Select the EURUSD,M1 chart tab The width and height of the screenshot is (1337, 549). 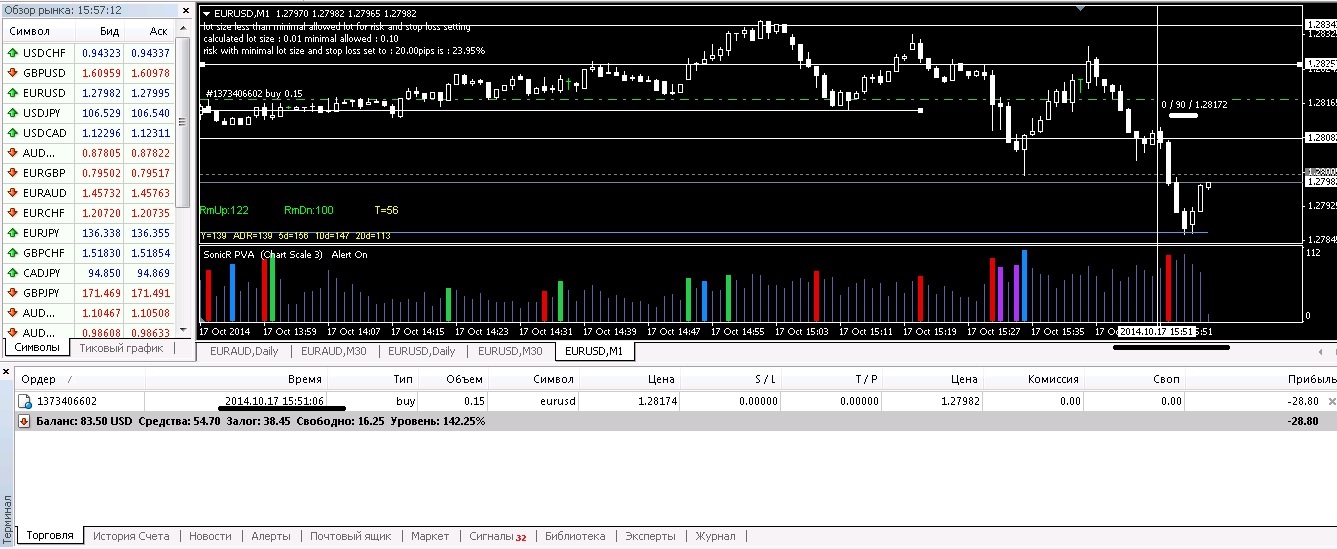tap(594, 352)
